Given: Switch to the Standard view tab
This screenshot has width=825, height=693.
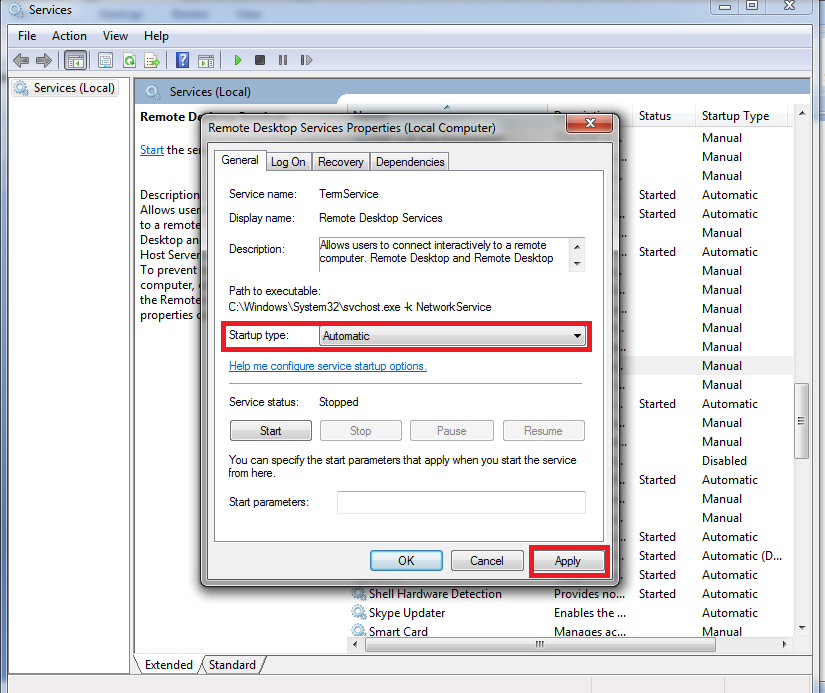Looking at the screenshot, I should [232, 665].
